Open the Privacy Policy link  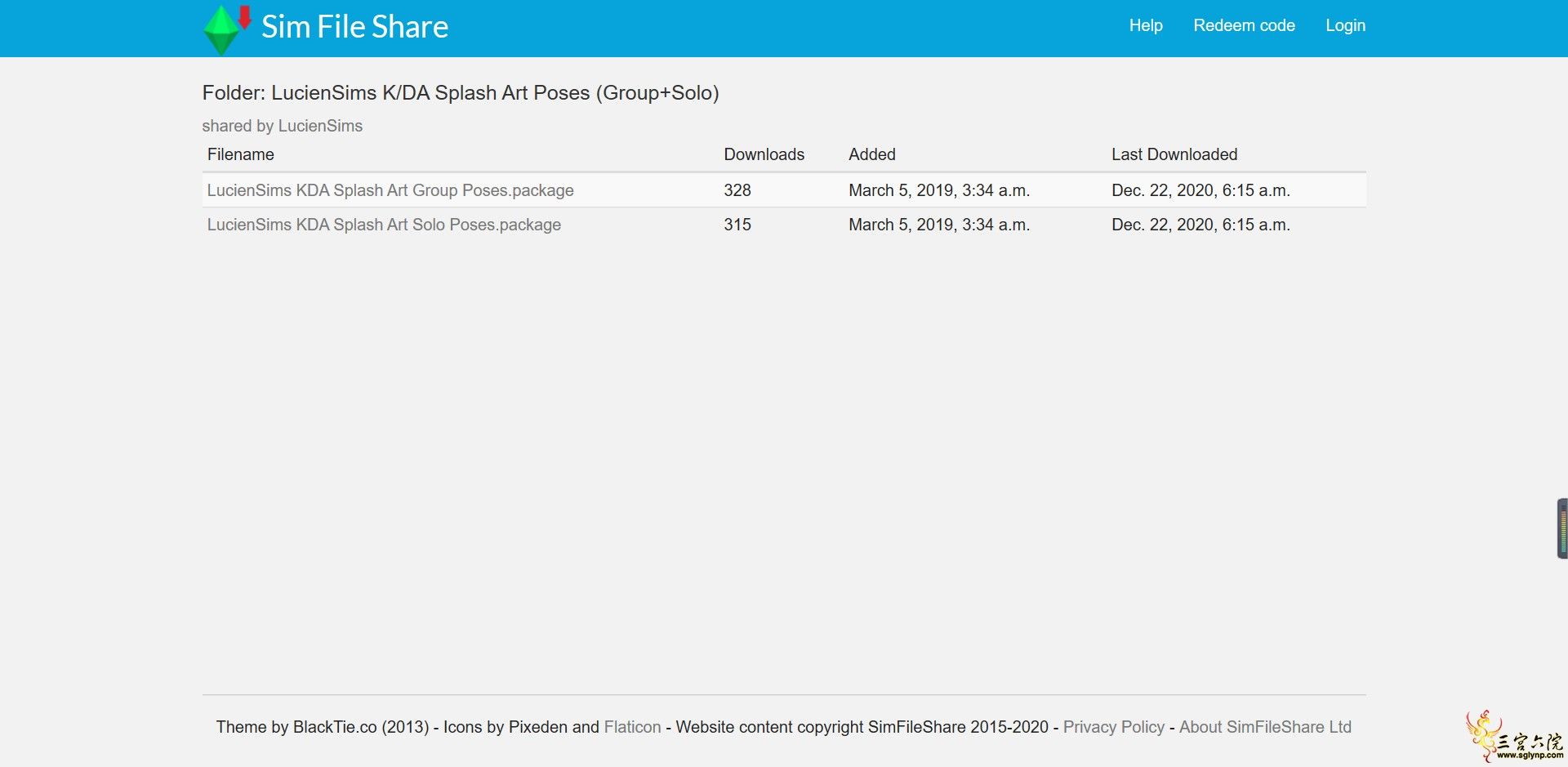1113,727
